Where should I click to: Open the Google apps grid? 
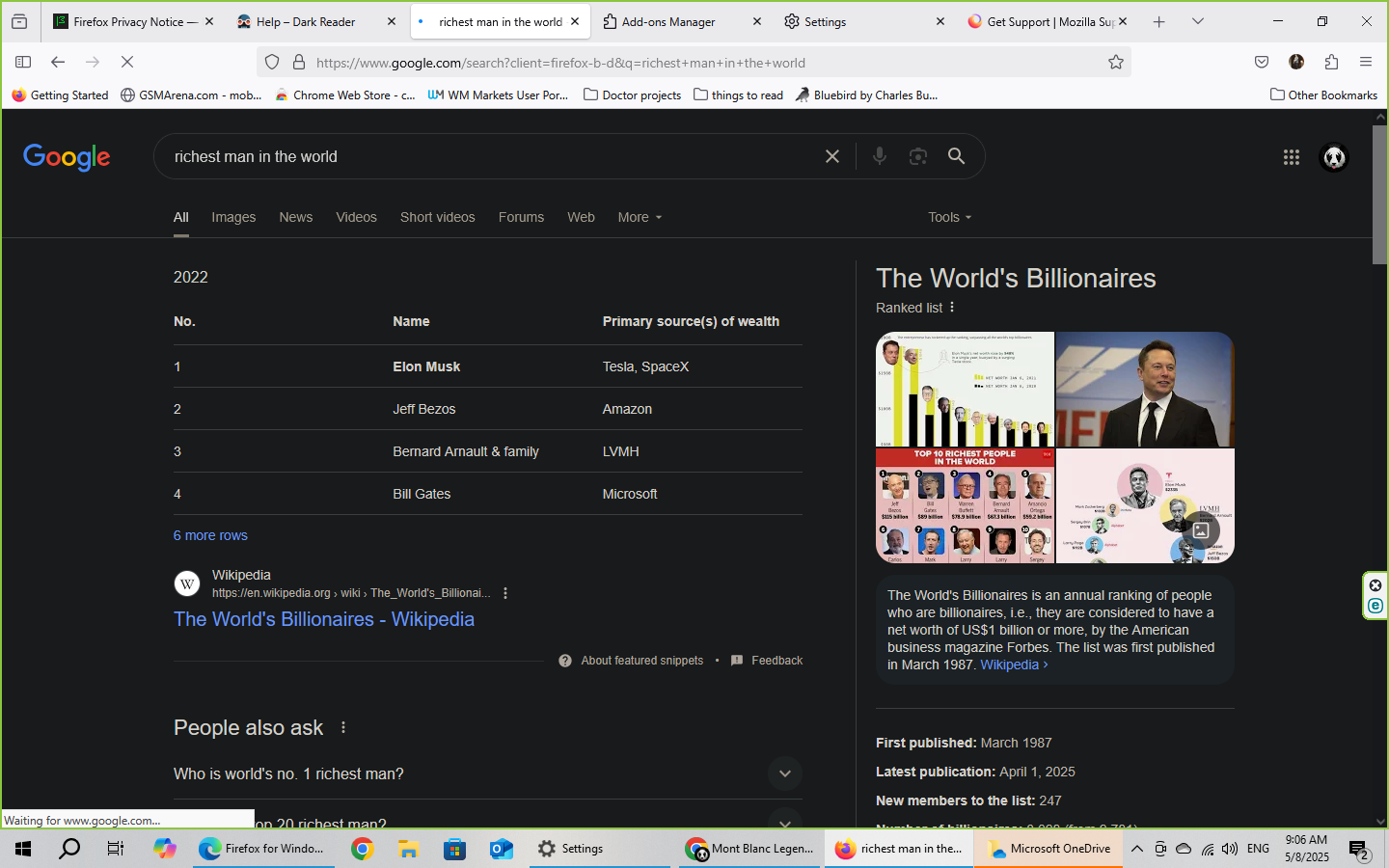click(x=1292, y=157)
